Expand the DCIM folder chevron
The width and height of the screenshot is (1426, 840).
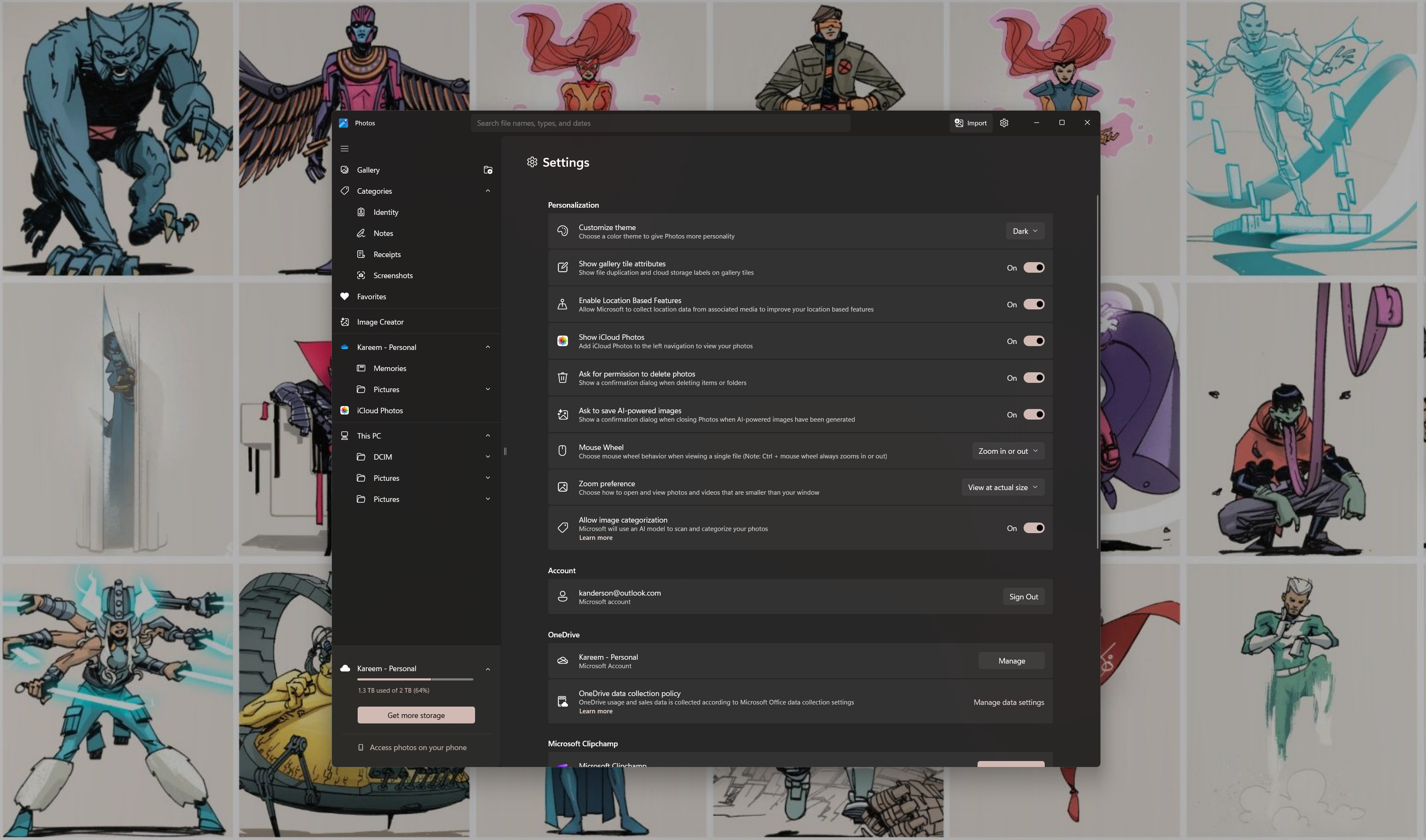(x=488, y=457)
